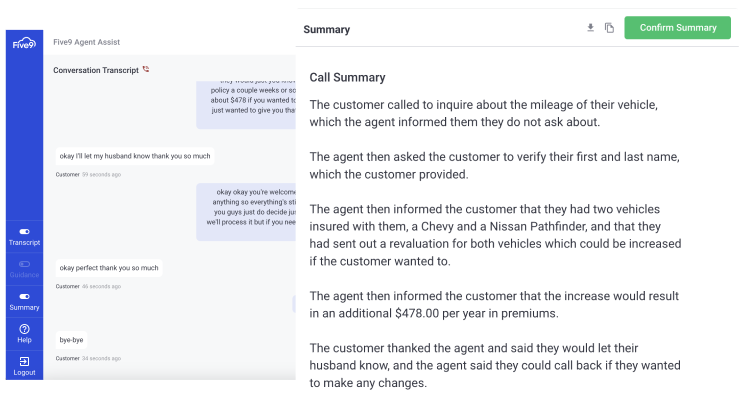Click the red phone call icon
Viewport: 748px width, 410px height.
tap(146, 69)
